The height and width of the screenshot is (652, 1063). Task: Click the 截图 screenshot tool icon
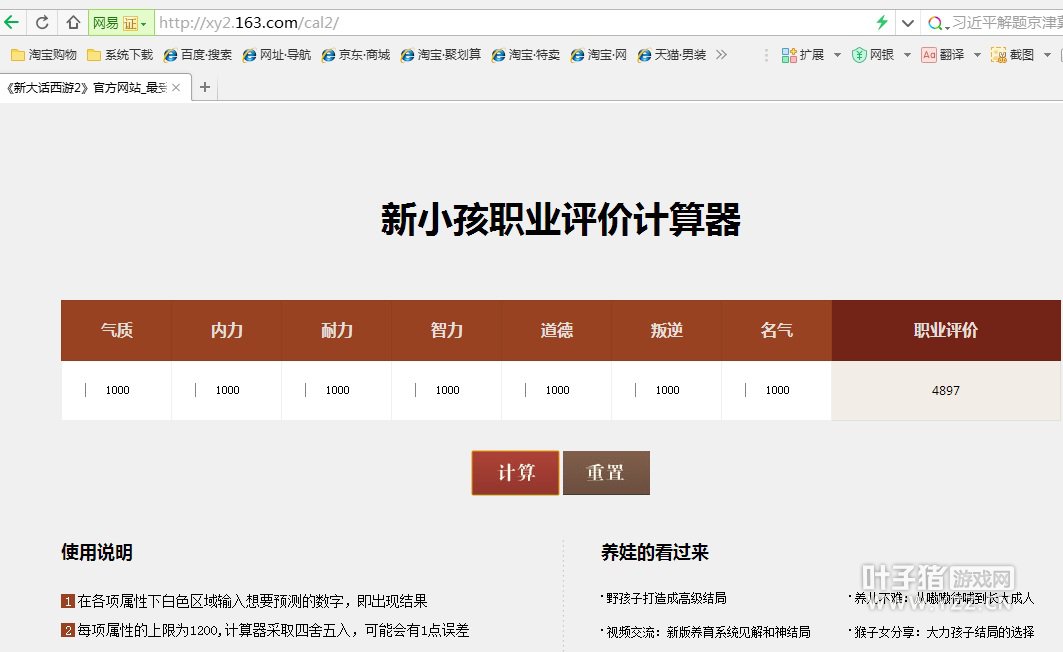pos(998,55)
